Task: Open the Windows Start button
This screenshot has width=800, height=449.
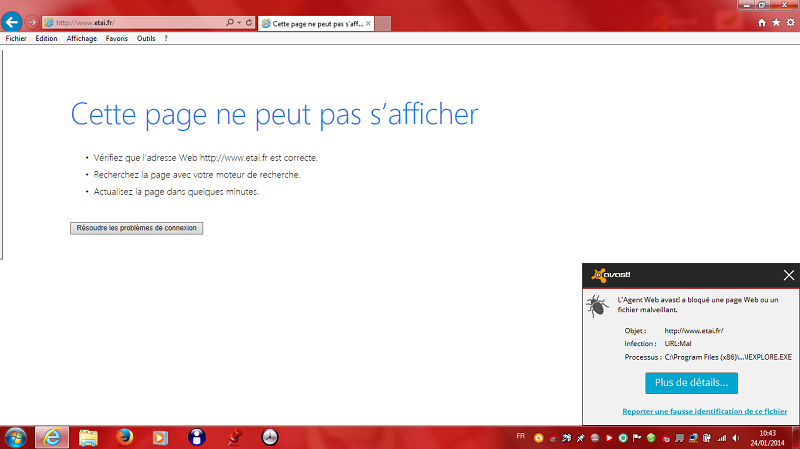Action: tap(15, 438)
